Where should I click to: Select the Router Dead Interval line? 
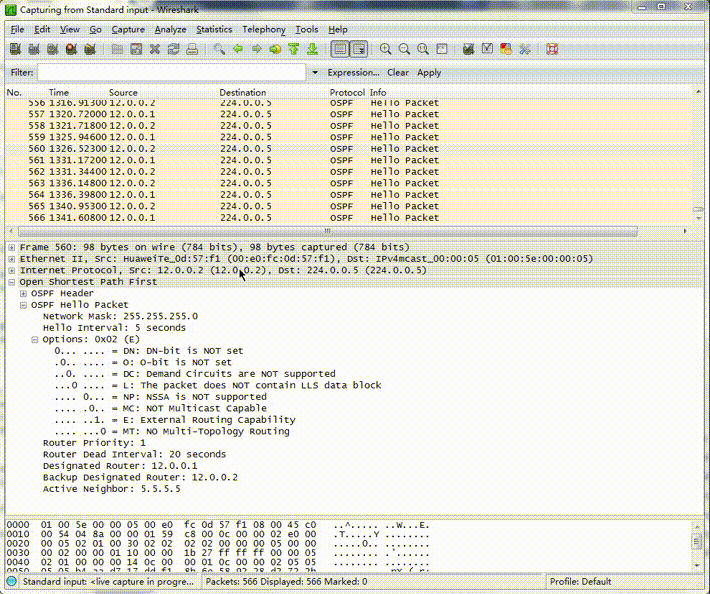pyautogui.click(x=134, y=454)
